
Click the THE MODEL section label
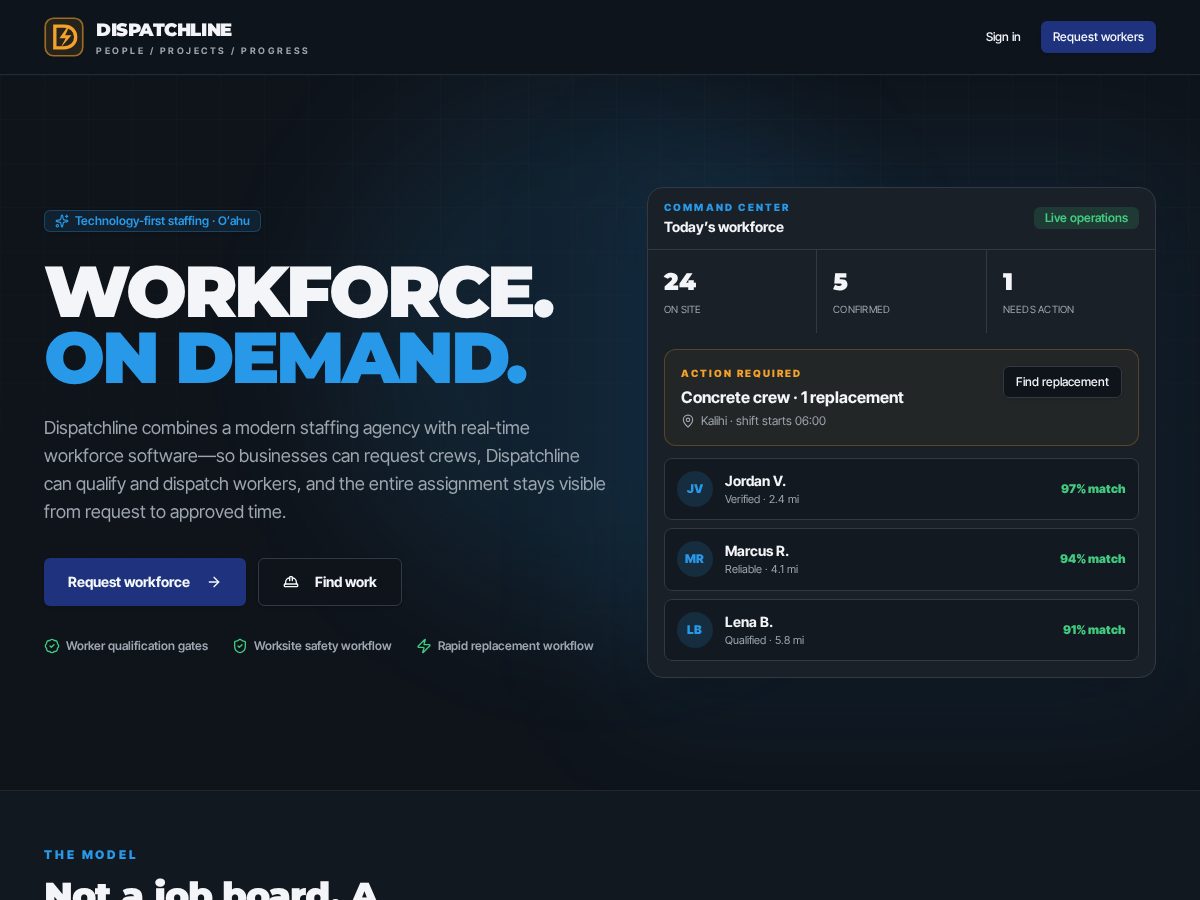click(x=91, y=855)
